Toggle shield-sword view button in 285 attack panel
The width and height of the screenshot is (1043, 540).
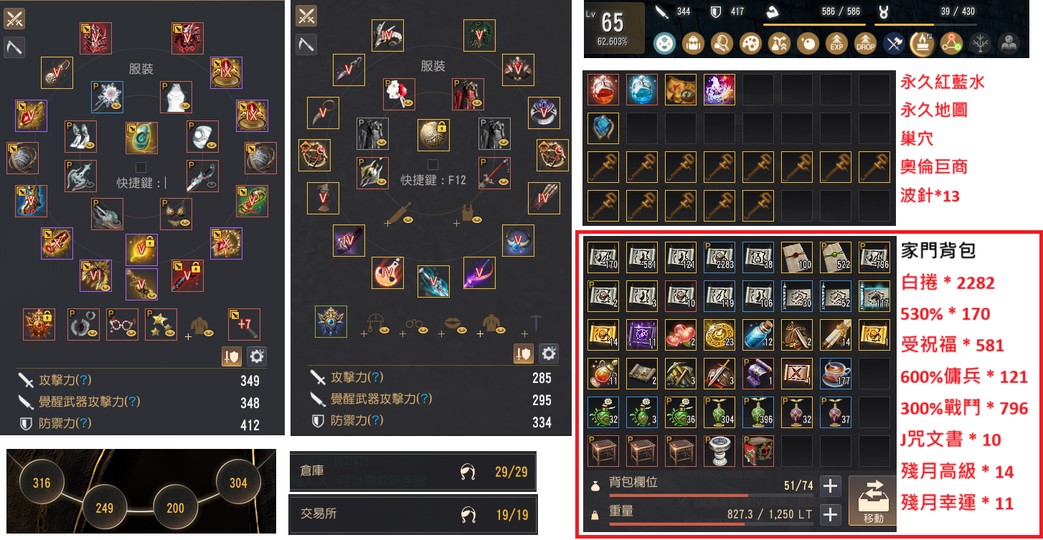523,353
